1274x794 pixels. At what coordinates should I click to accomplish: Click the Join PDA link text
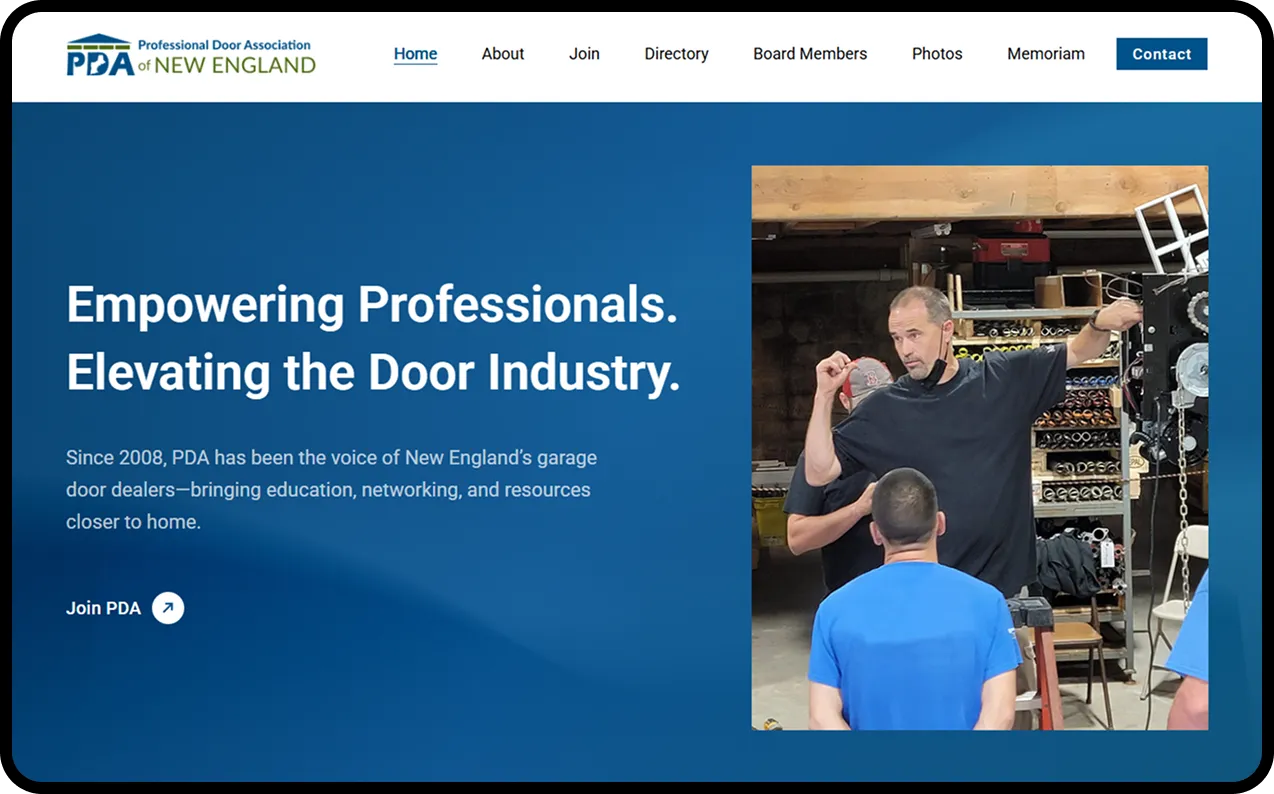pos(103,608)
